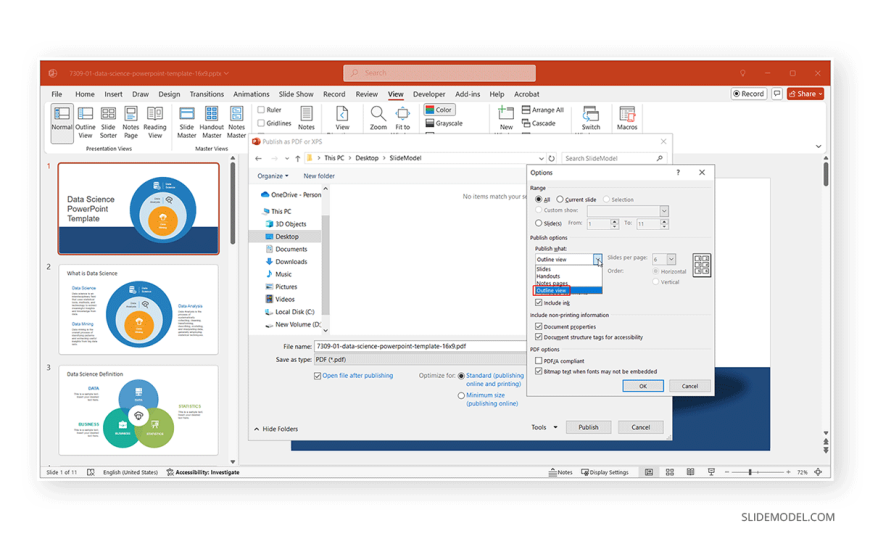
Task: Click fit slide to window status icon
Action: 818,472
